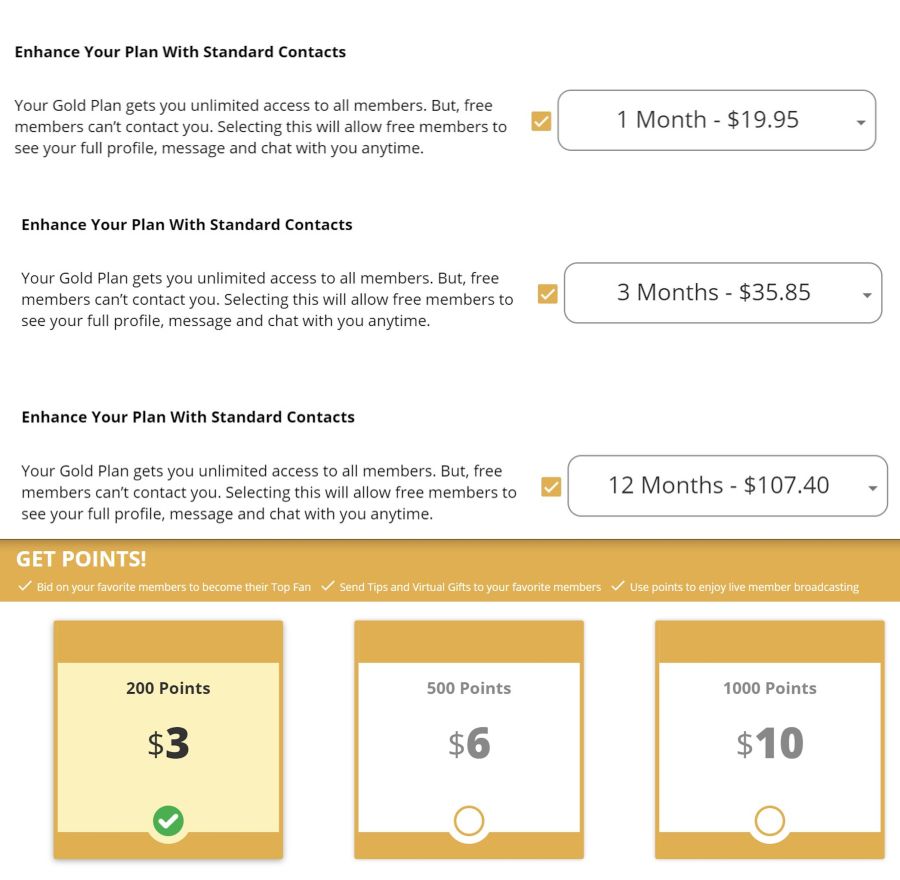
Task: Click the checkmark icon before Use points to enjoy
Action: pos(618,586)
